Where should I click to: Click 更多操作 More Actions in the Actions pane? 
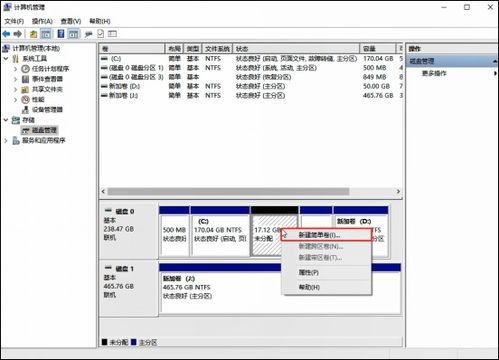click(x=434, y=73)
